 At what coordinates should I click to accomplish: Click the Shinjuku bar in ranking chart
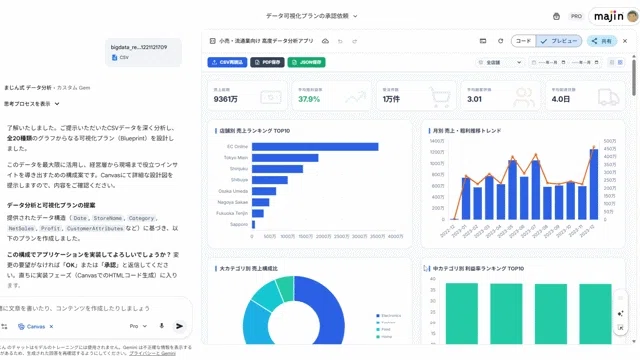277,169
